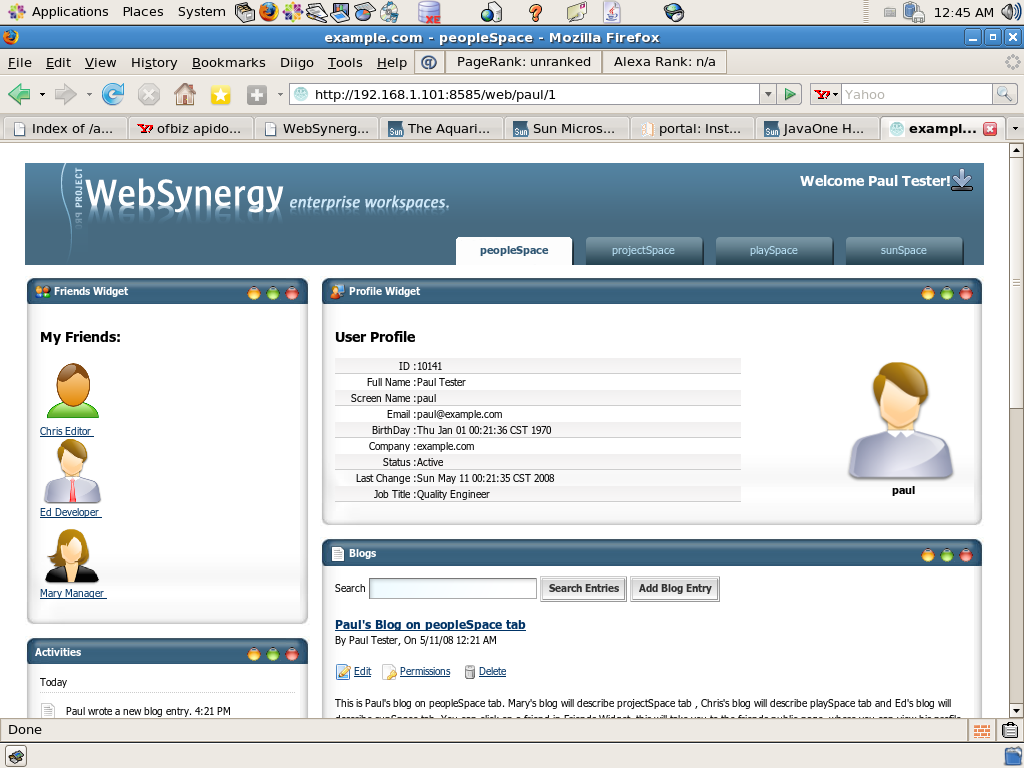Screen dimensions: 1024x768
Task: Collapse Activities widget with its orange button
Action: click(x=254, y=654)
